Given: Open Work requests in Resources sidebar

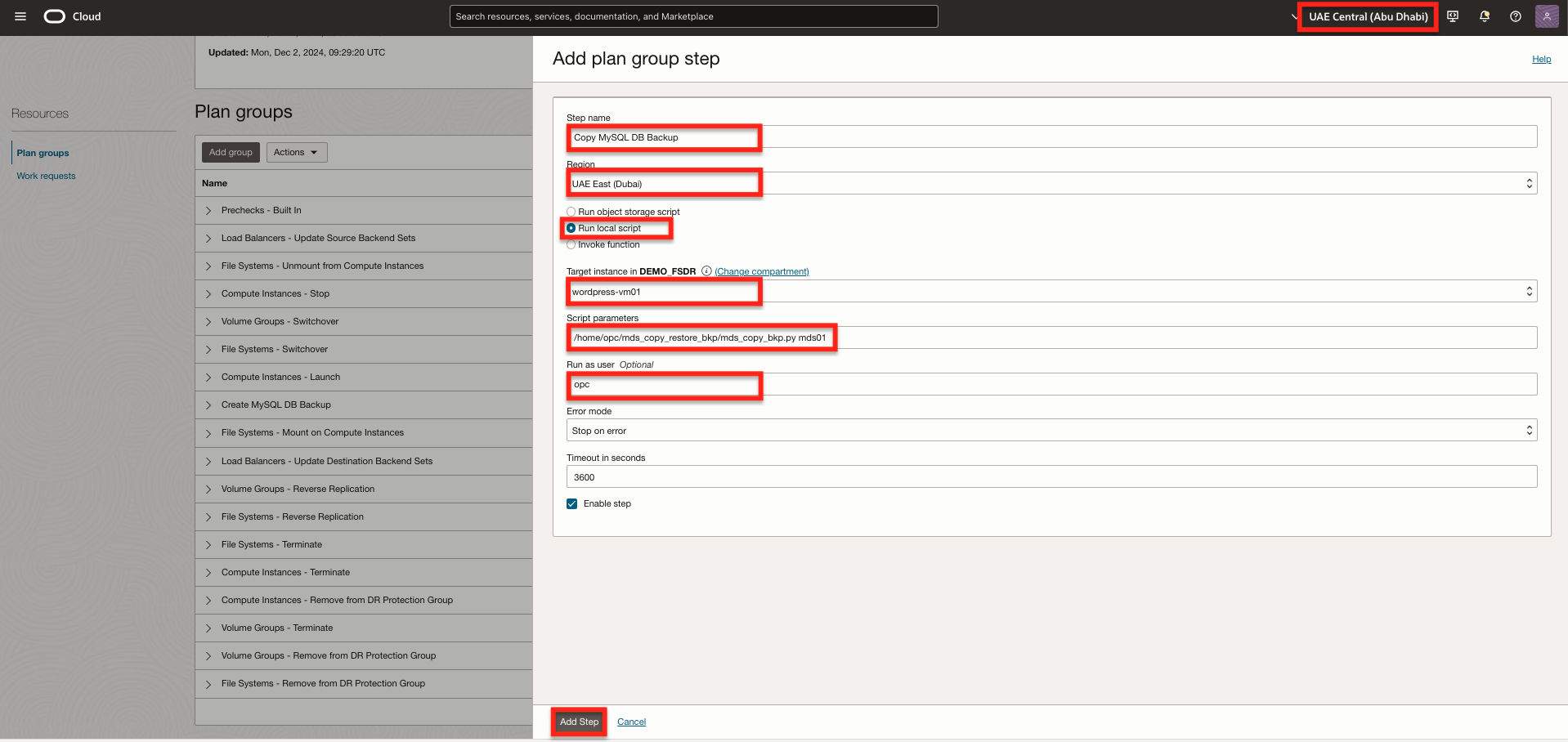Looking at the screenshot, I should click(x=46, y=176).
